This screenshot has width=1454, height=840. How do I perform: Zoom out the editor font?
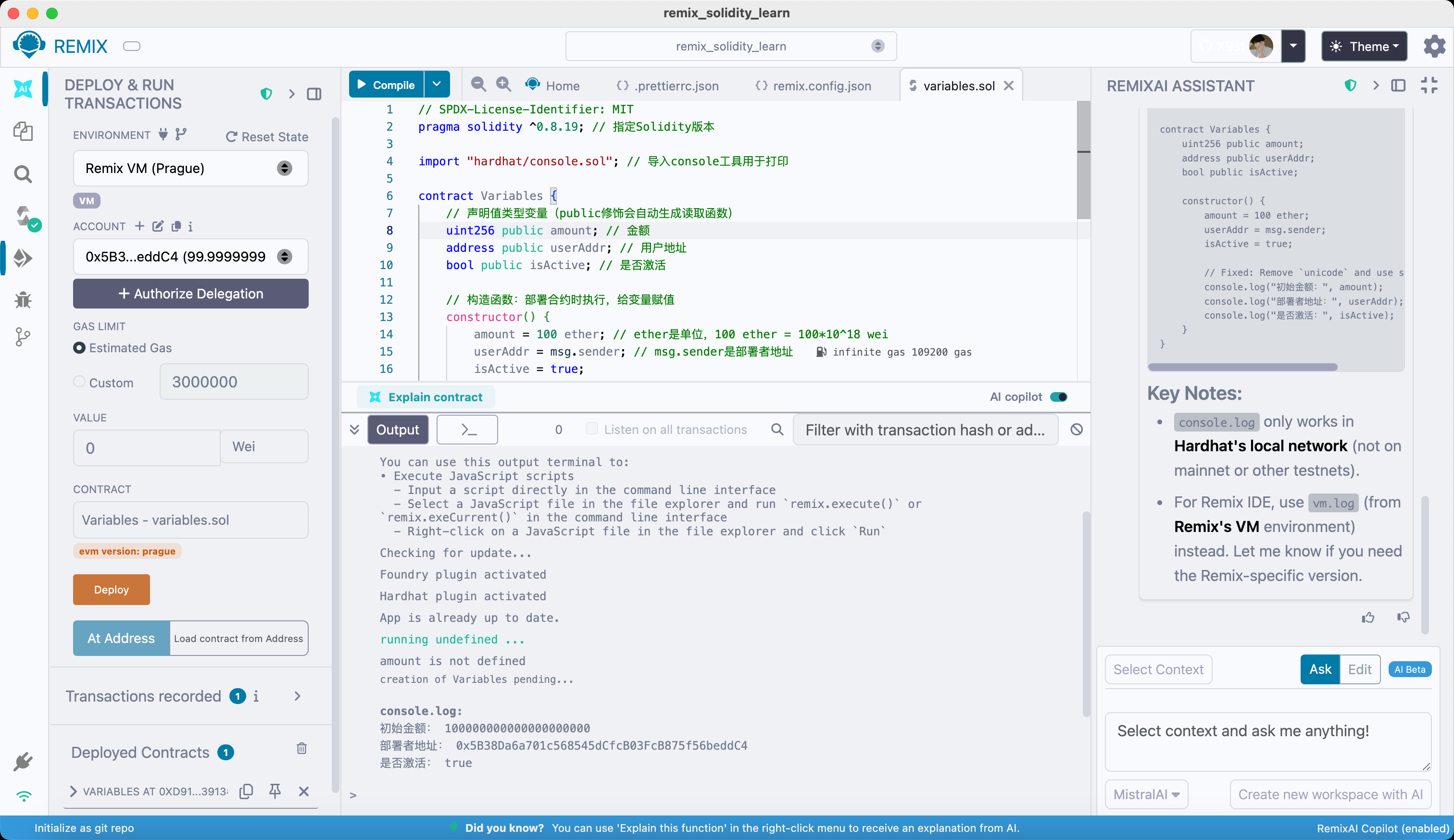point(478,85)
